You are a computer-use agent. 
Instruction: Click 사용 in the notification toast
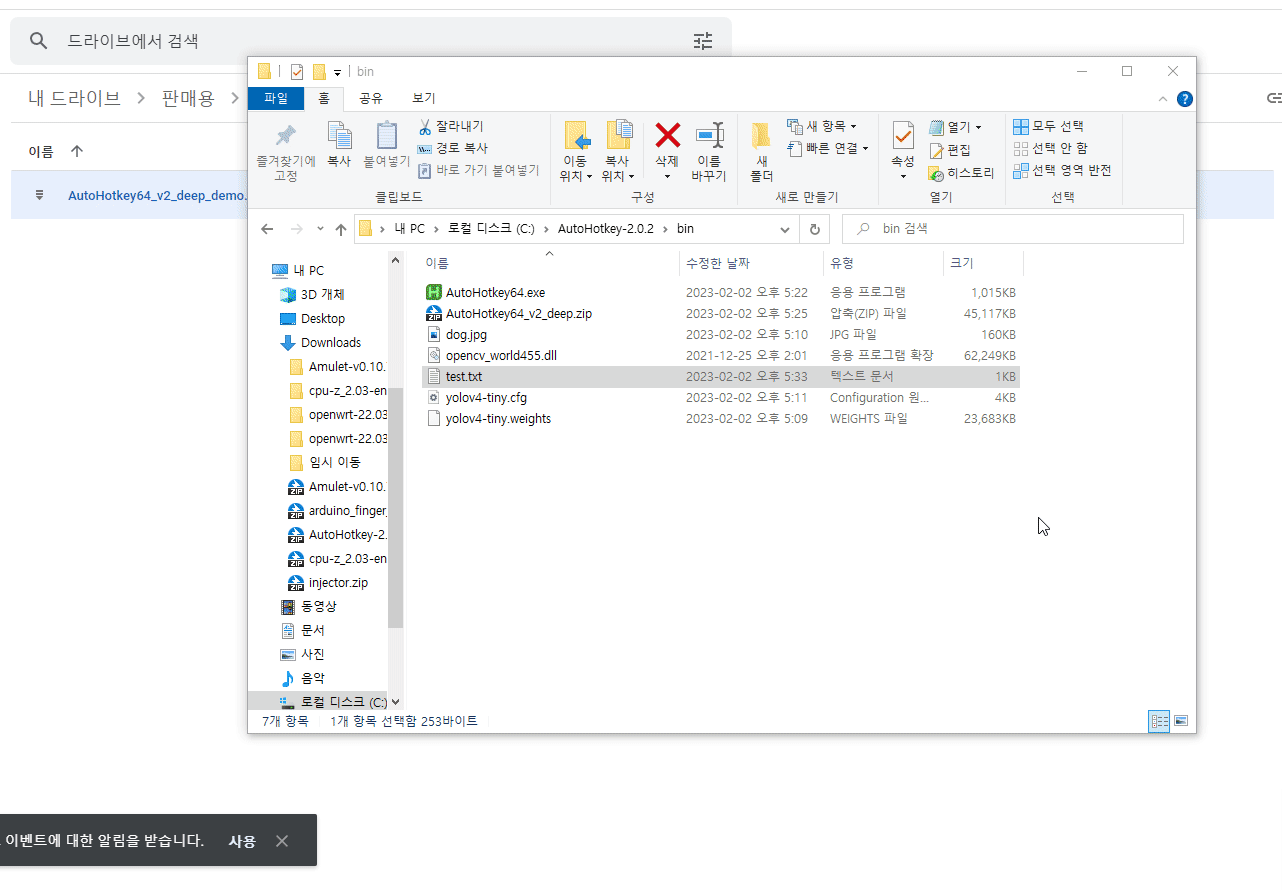[242, 841]
